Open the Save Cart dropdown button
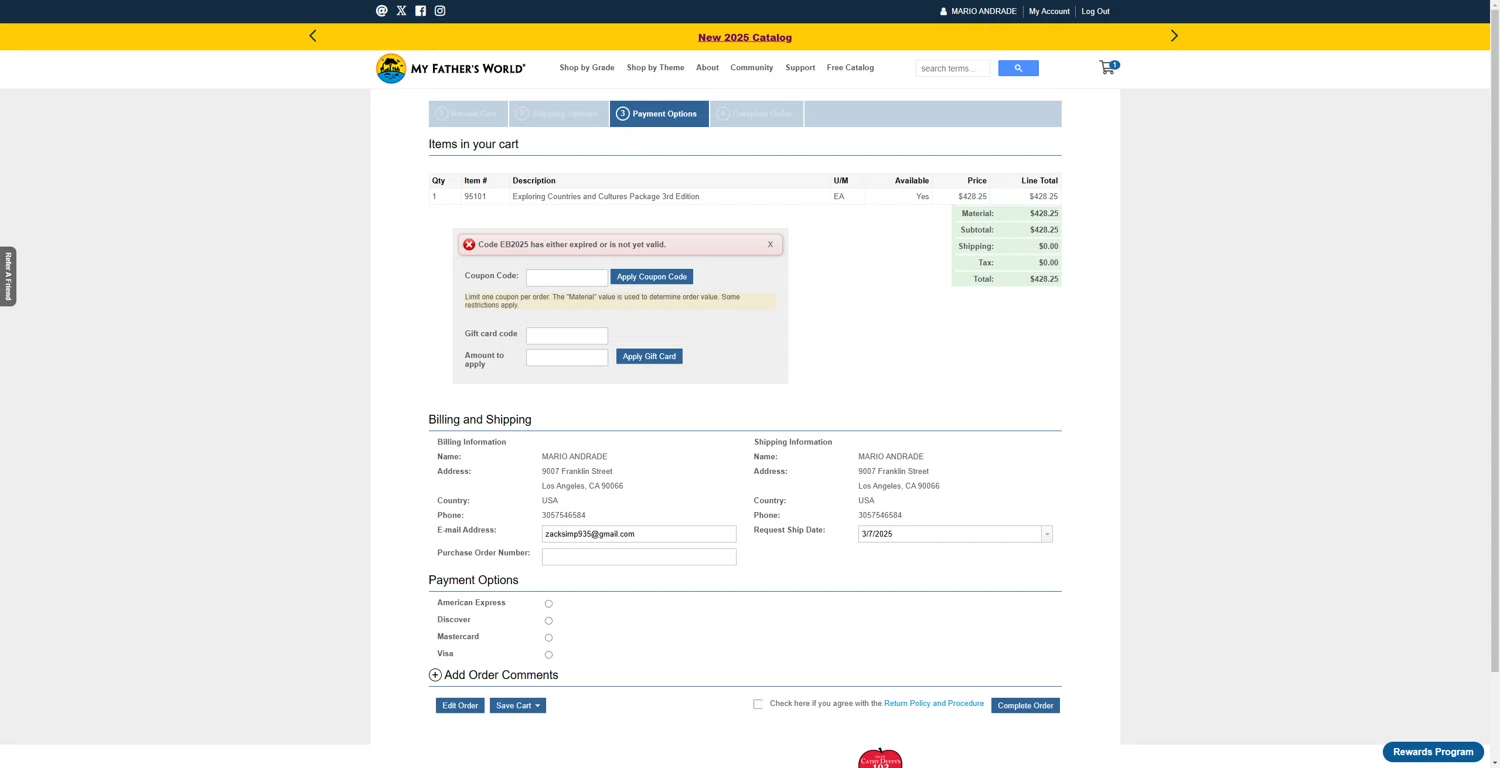 pyautogui.click(x=518, y=706)
